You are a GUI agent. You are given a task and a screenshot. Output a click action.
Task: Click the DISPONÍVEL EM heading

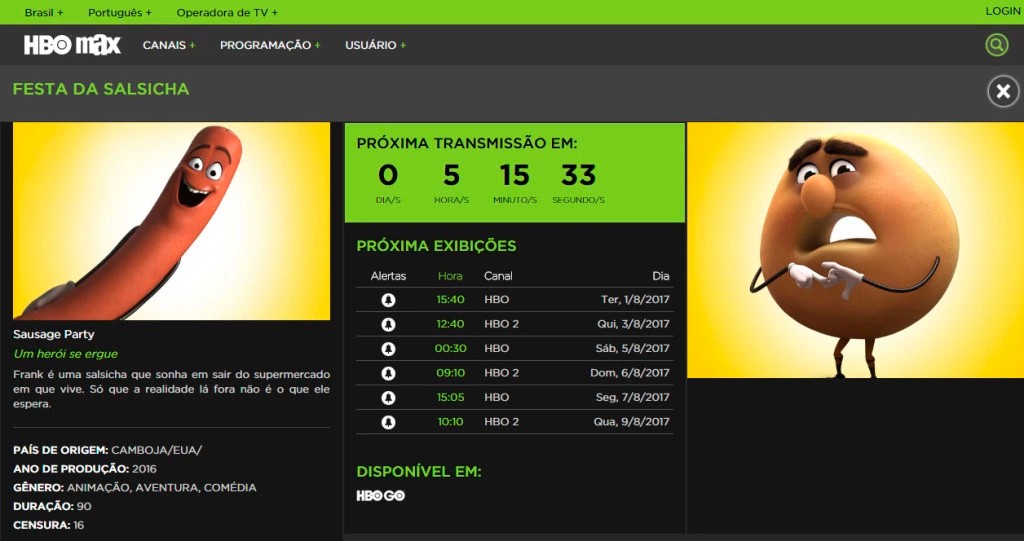click(x=419, y=472)
